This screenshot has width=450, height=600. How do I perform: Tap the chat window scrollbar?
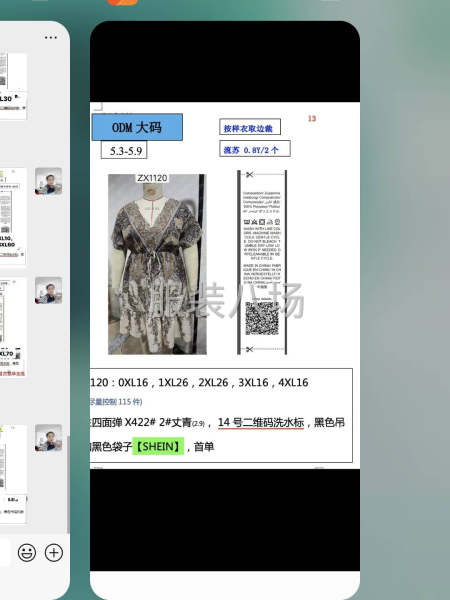(68, 484)
